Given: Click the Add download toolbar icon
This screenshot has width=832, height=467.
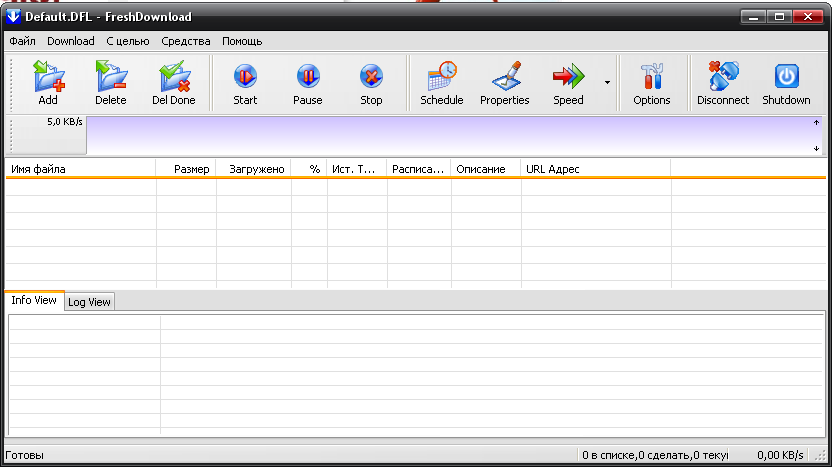Looking at the screenshot, I should (48, 83).
